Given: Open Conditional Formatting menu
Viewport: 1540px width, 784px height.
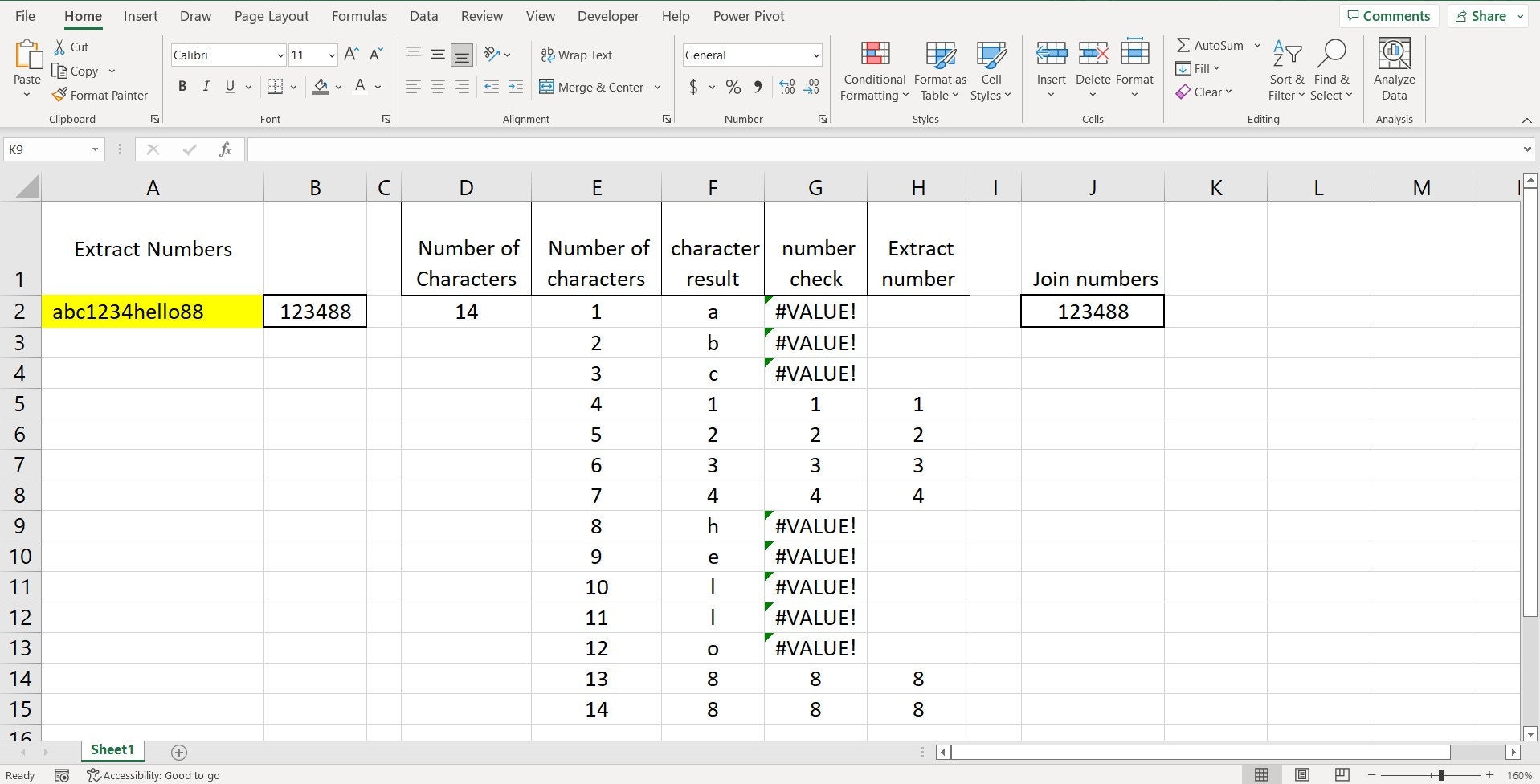Looking at the screenshot, I should click(x=875, y=71).
